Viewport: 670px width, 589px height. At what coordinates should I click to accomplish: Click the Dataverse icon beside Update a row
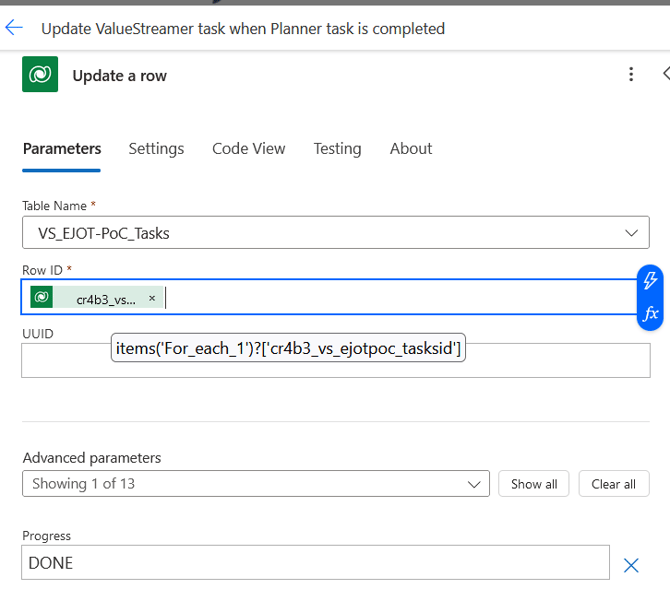click(40, 75)
